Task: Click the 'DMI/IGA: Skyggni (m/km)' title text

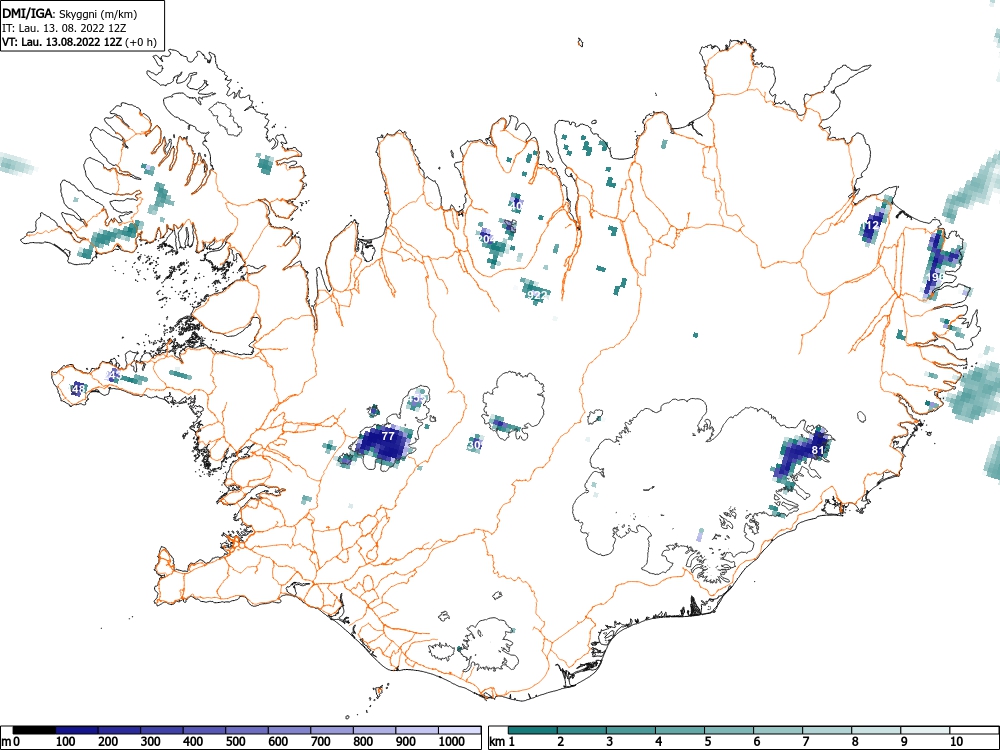Action: pos(70,14)
